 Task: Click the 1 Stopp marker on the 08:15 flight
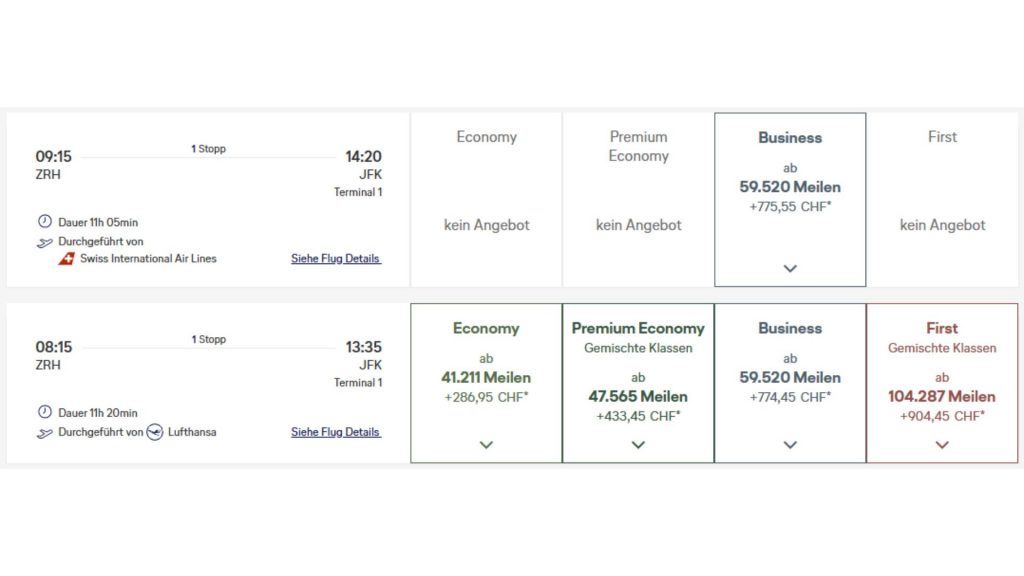[208, 339]
